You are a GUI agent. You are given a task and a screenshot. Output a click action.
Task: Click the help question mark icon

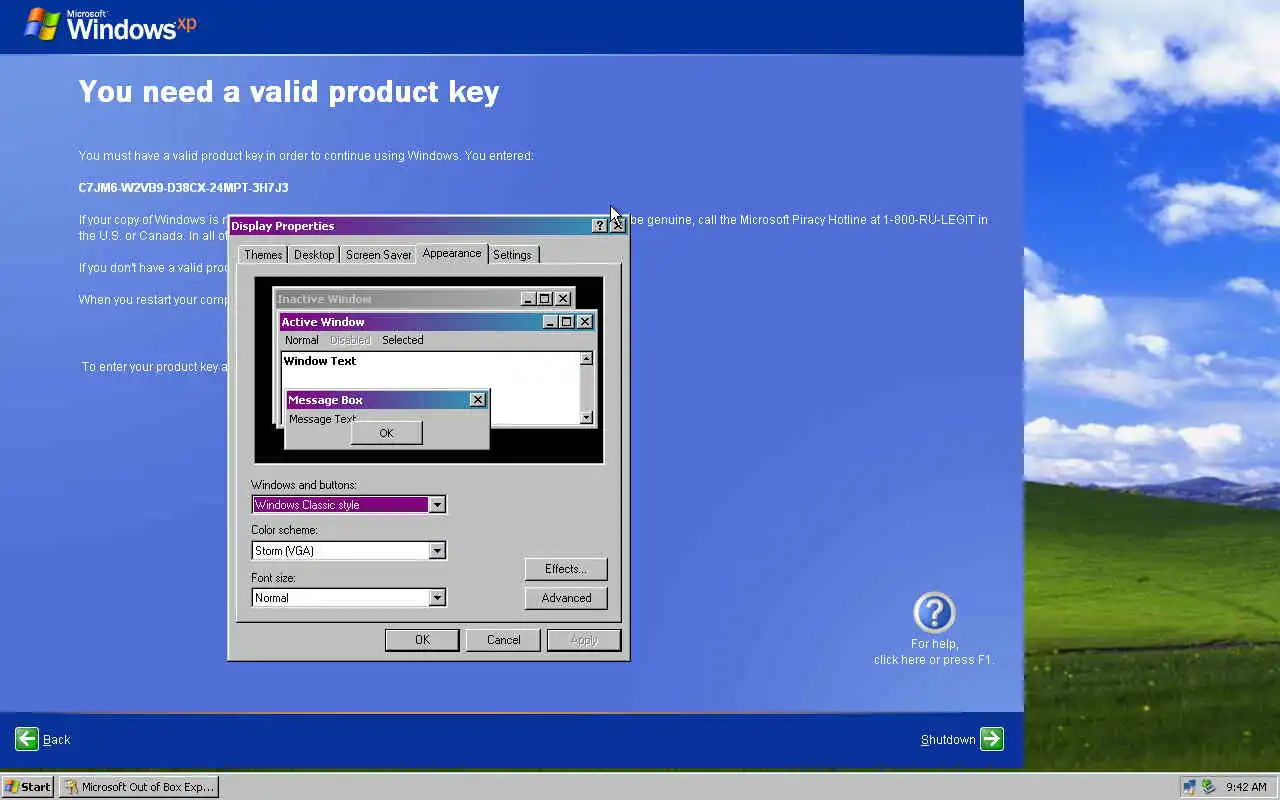pyautogui.click(x=934, y=613)
